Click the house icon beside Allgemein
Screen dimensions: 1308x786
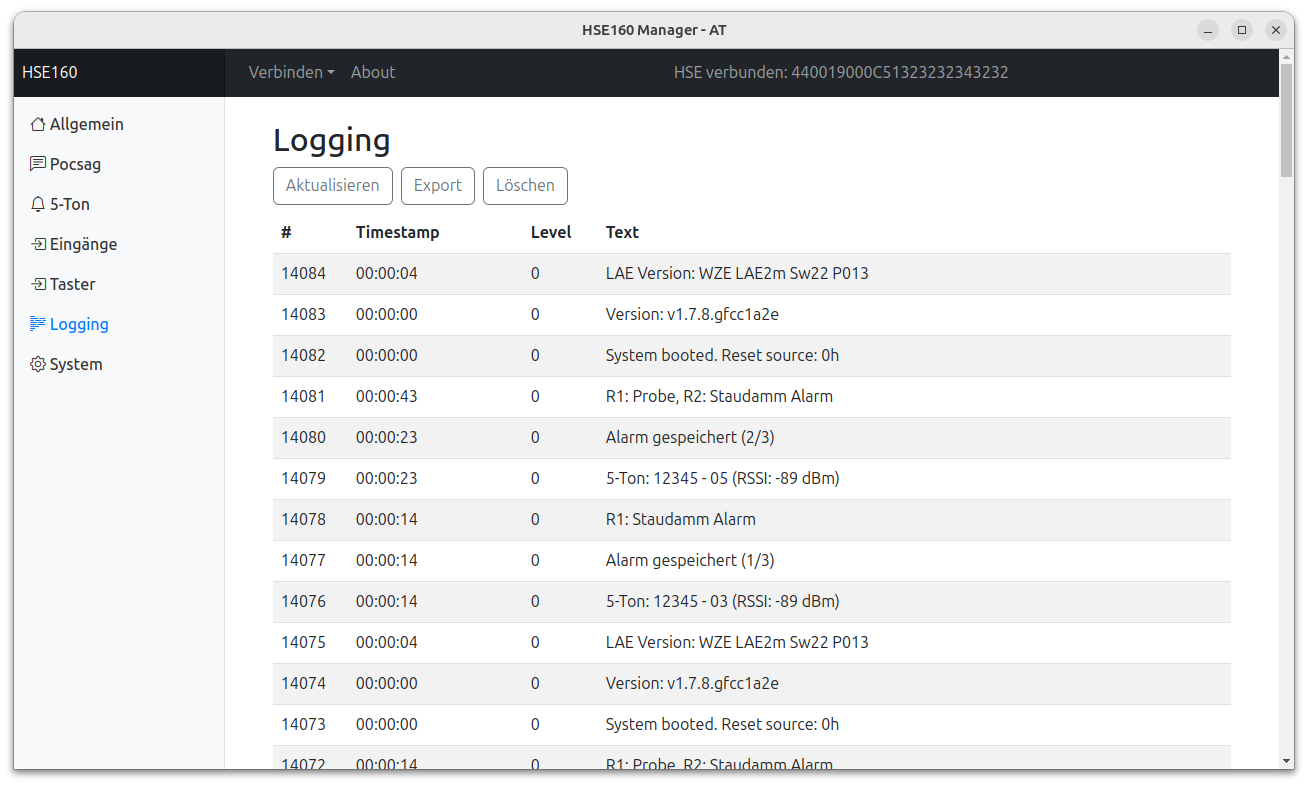coord(38,125)
